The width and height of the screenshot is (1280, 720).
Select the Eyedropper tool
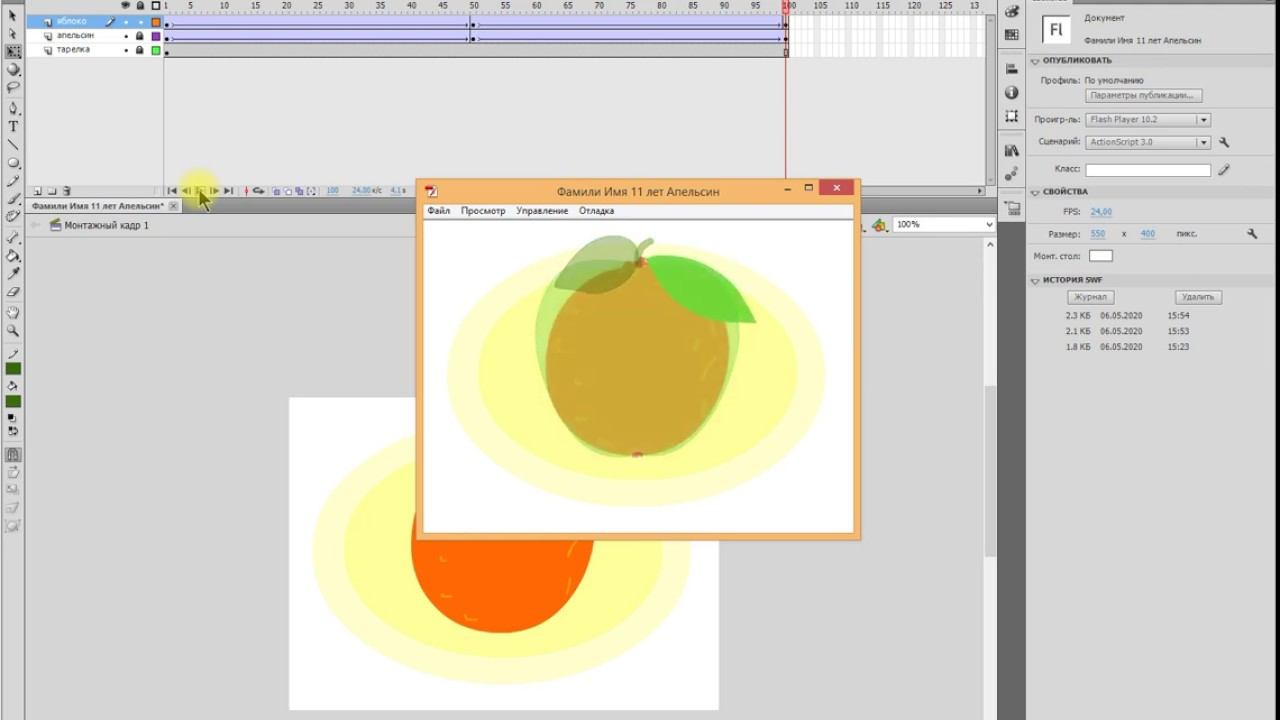(13, 274)
